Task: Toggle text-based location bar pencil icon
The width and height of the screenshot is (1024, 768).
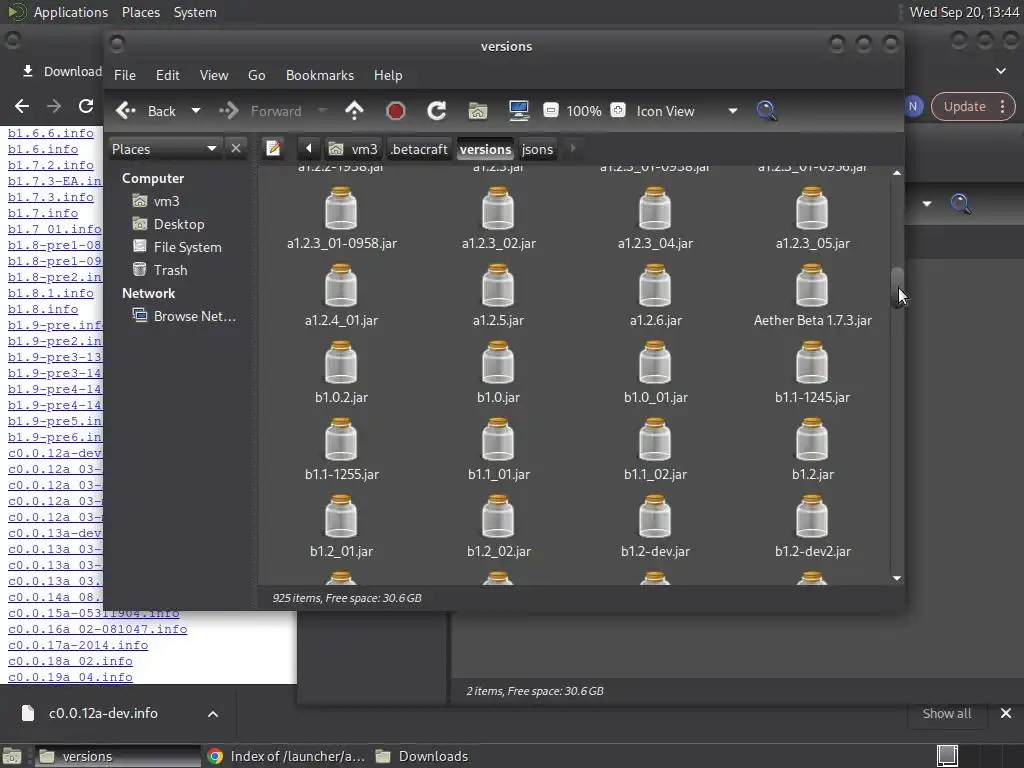Action: 273,148
